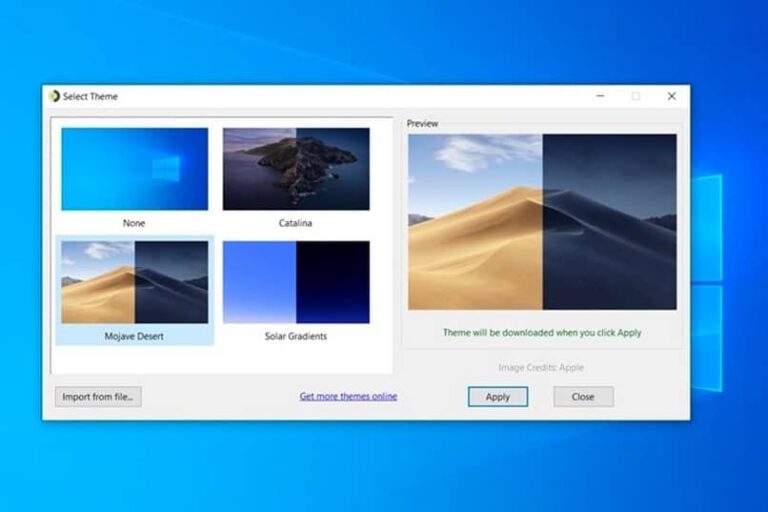The image size is (768, 512).
Task: Click the "Solar Gradients" label text
Action: pyautogui.click(x=296, y=336)
